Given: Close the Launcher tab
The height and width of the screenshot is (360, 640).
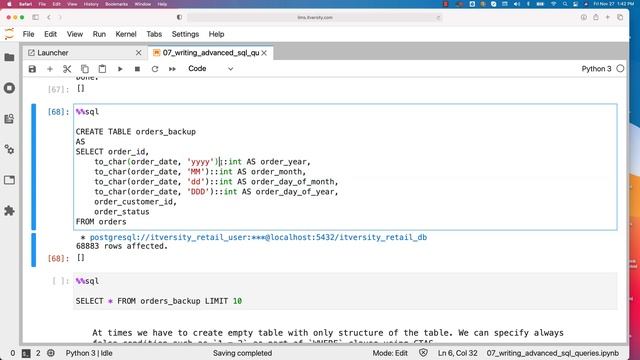Looking at the screenshot, I should (138, 53).
